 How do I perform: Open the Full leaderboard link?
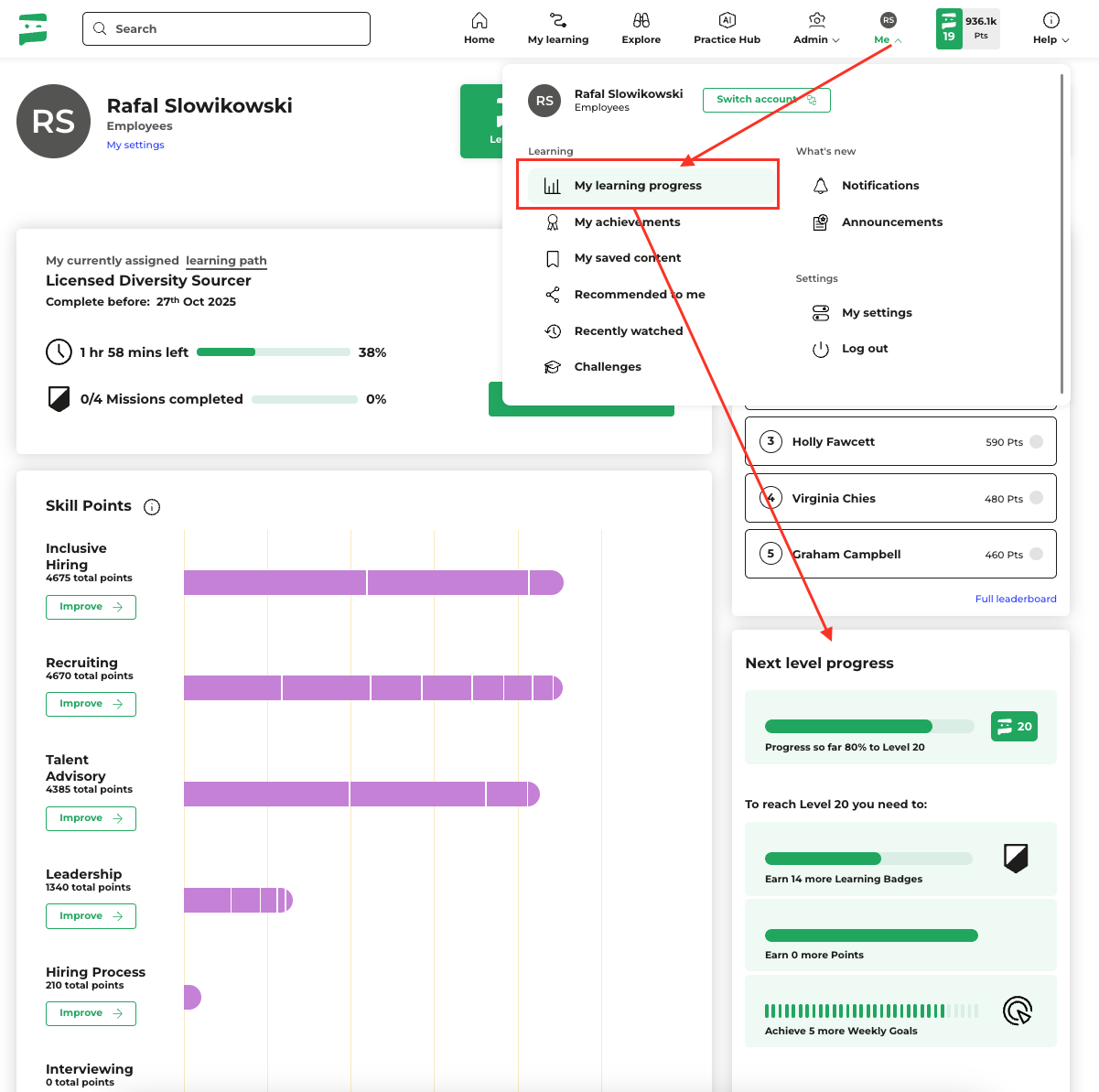[x=1016, y=599]
